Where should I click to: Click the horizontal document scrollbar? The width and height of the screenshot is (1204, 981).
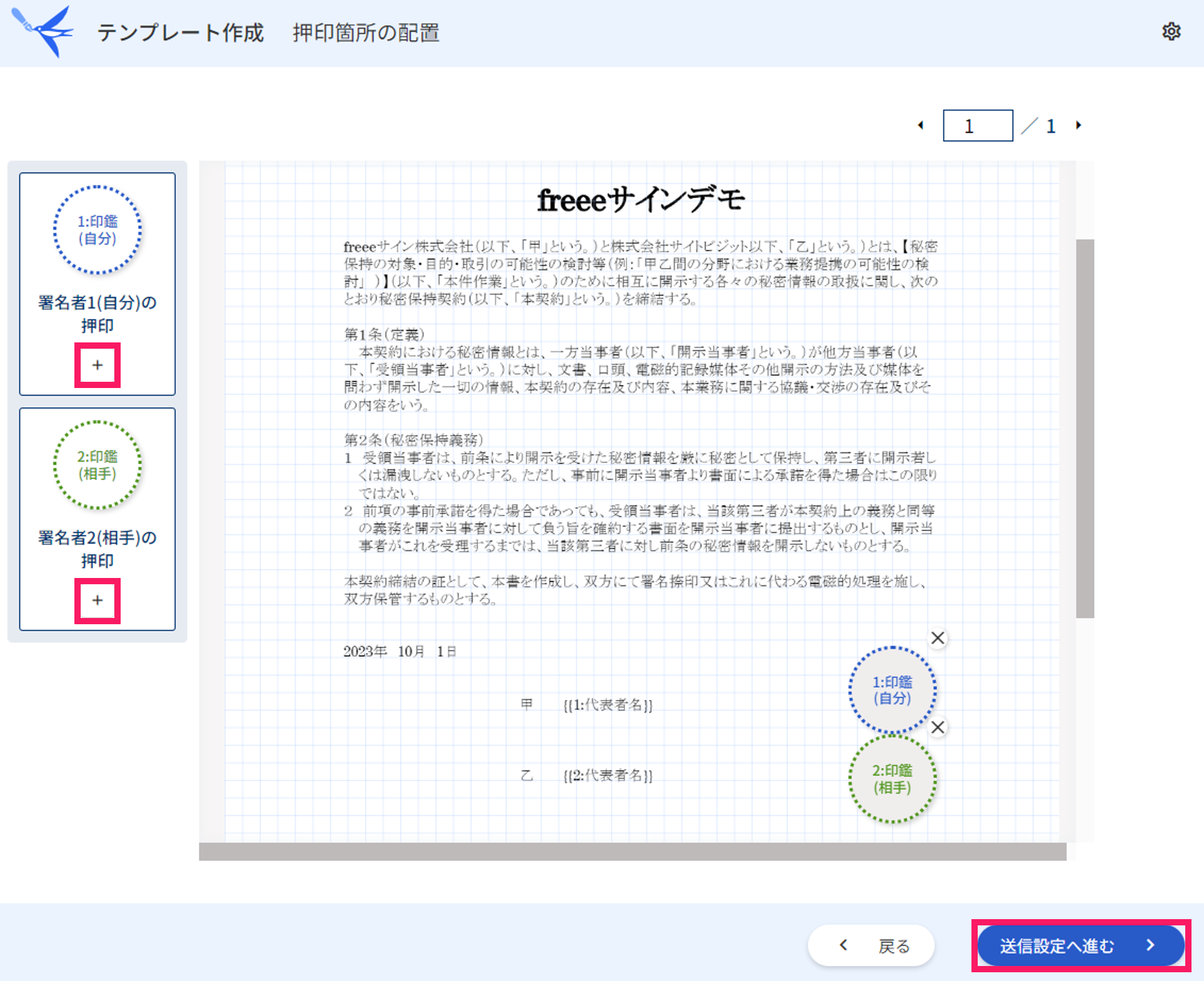pyautogui.click(x=633, y=852)
